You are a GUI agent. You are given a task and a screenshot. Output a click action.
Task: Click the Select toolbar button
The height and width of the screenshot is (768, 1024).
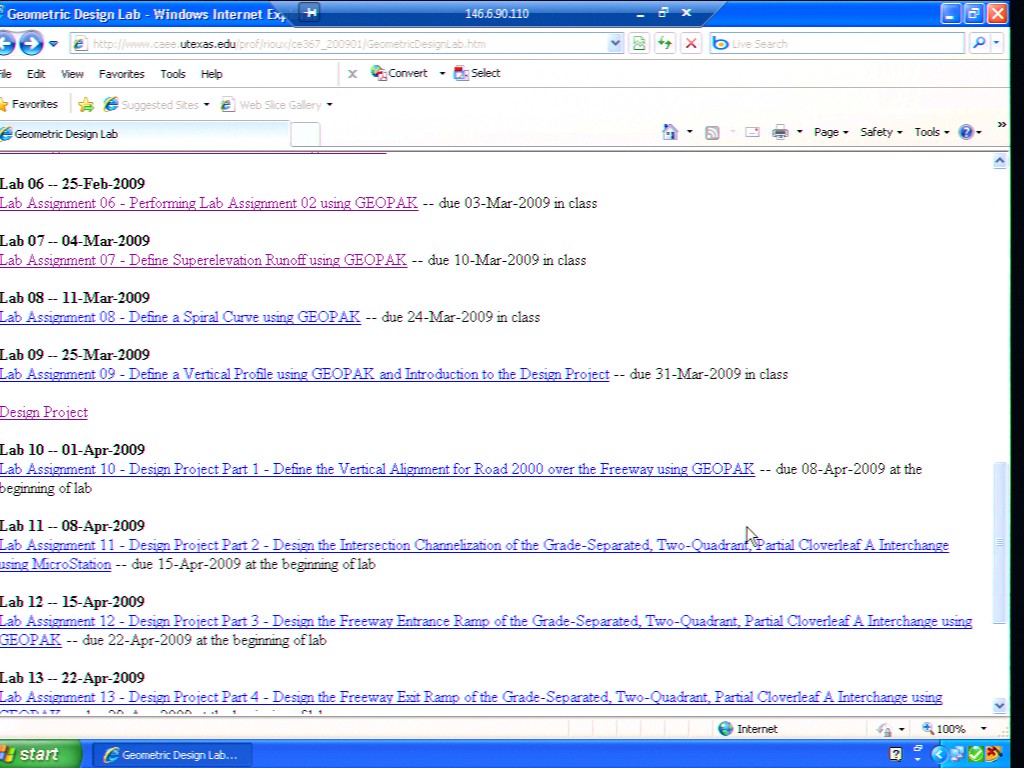(477, 73)
